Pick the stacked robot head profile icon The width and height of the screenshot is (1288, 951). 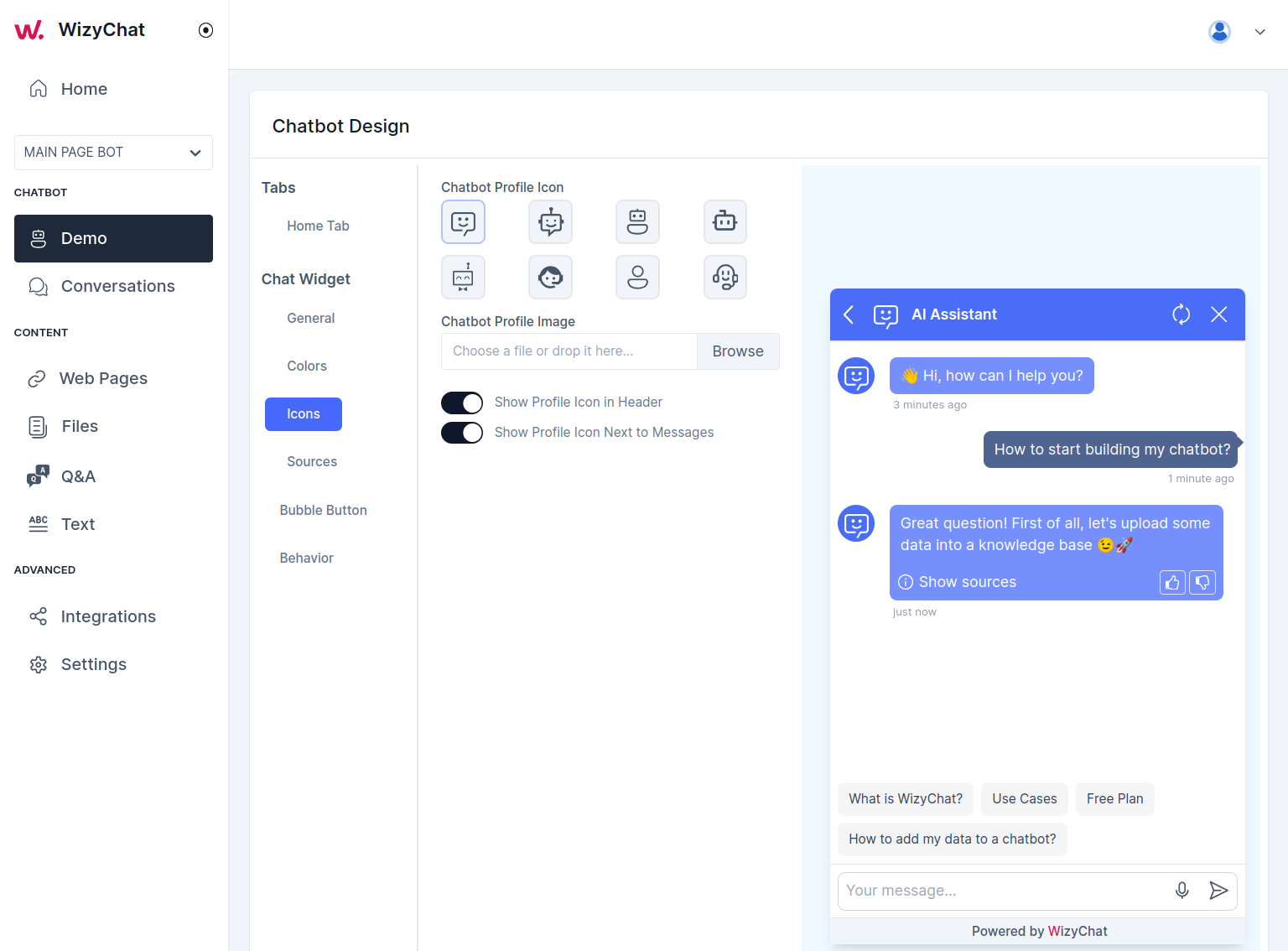point(637,222)
